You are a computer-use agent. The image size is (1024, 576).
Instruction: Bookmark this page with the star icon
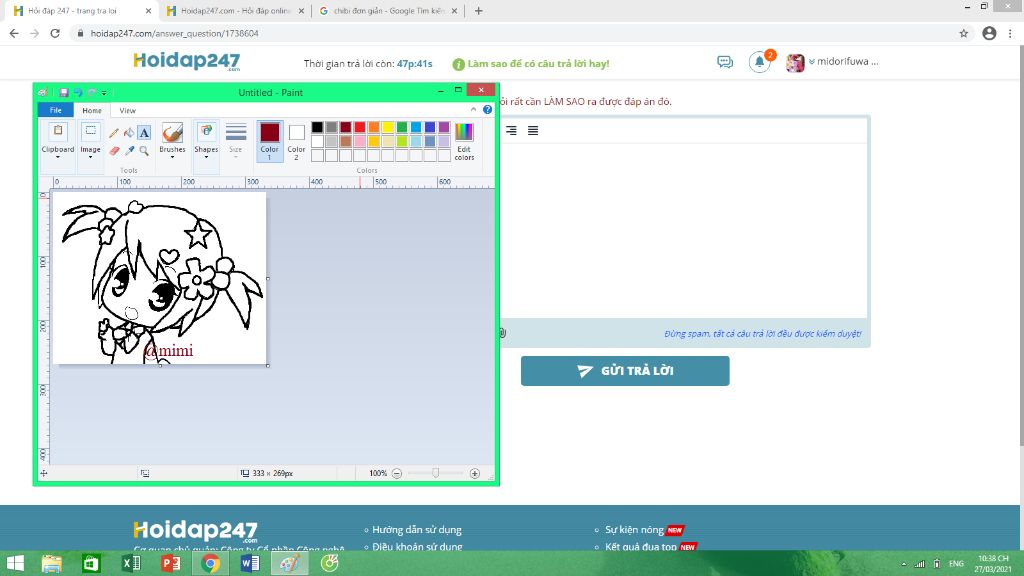click(963, 33)
